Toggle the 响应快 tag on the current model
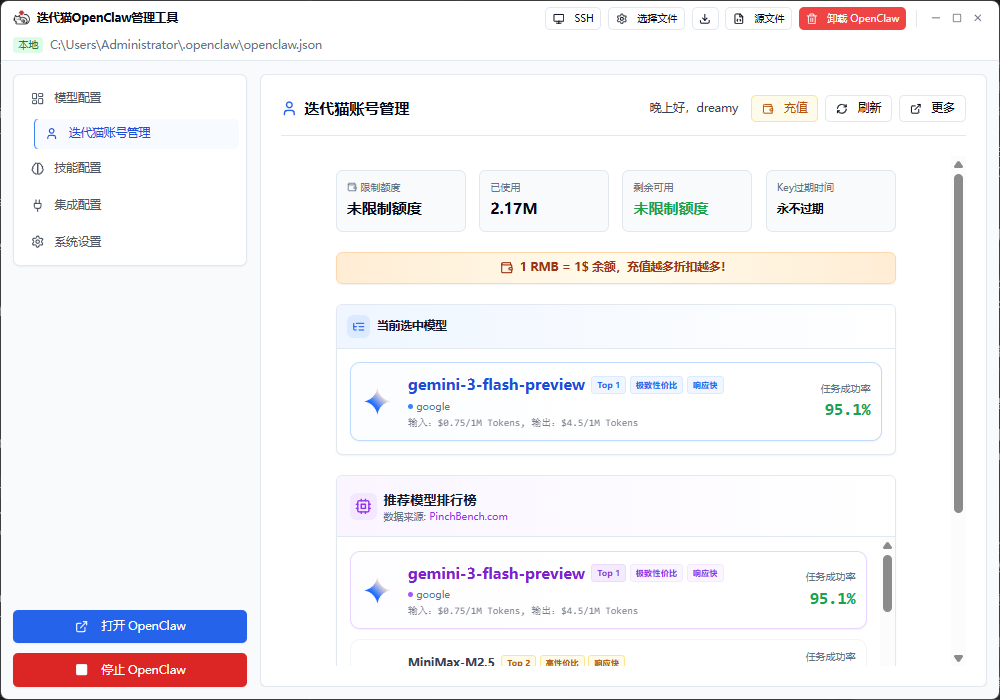Image resolution: width=1000 pixels, height=700 pixels. 705,384
